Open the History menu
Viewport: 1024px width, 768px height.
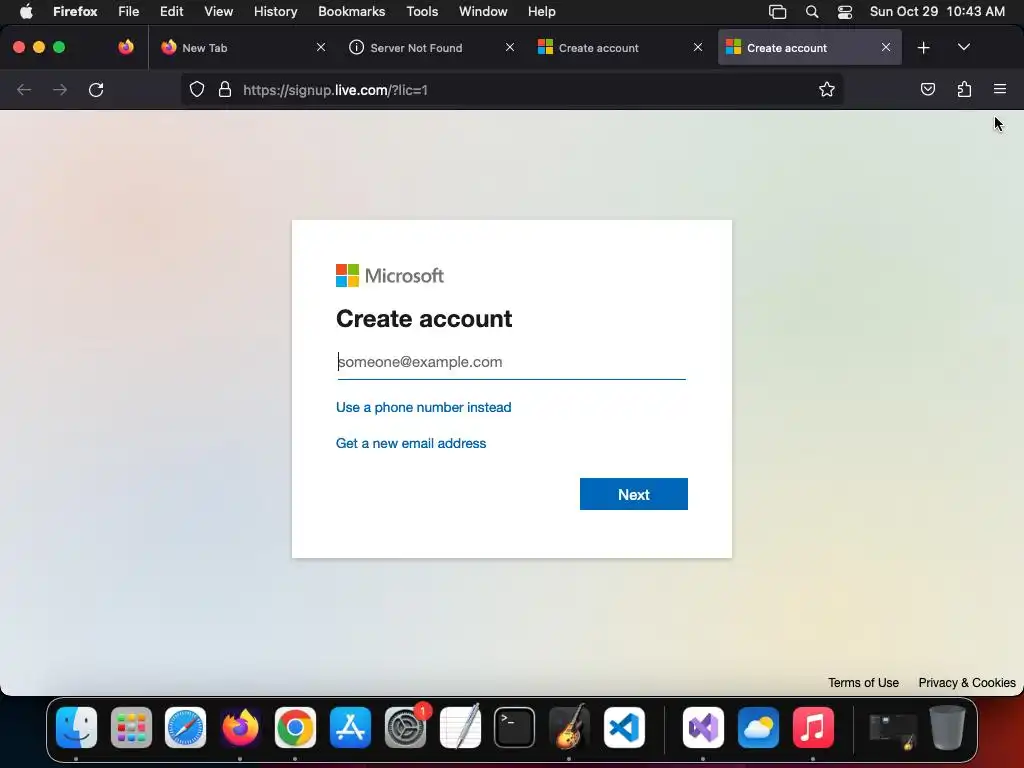276,11
